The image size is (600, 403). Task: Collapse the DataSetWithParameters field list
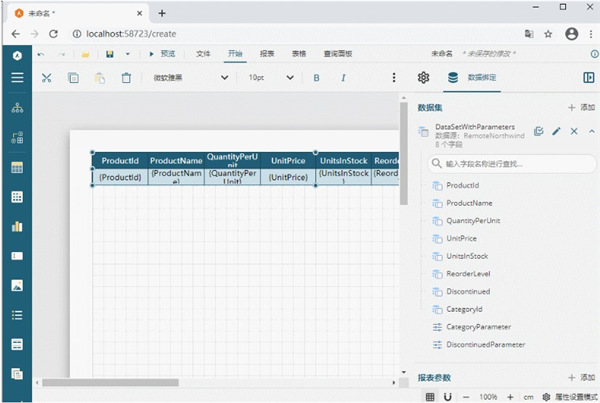tap(590, 131)
